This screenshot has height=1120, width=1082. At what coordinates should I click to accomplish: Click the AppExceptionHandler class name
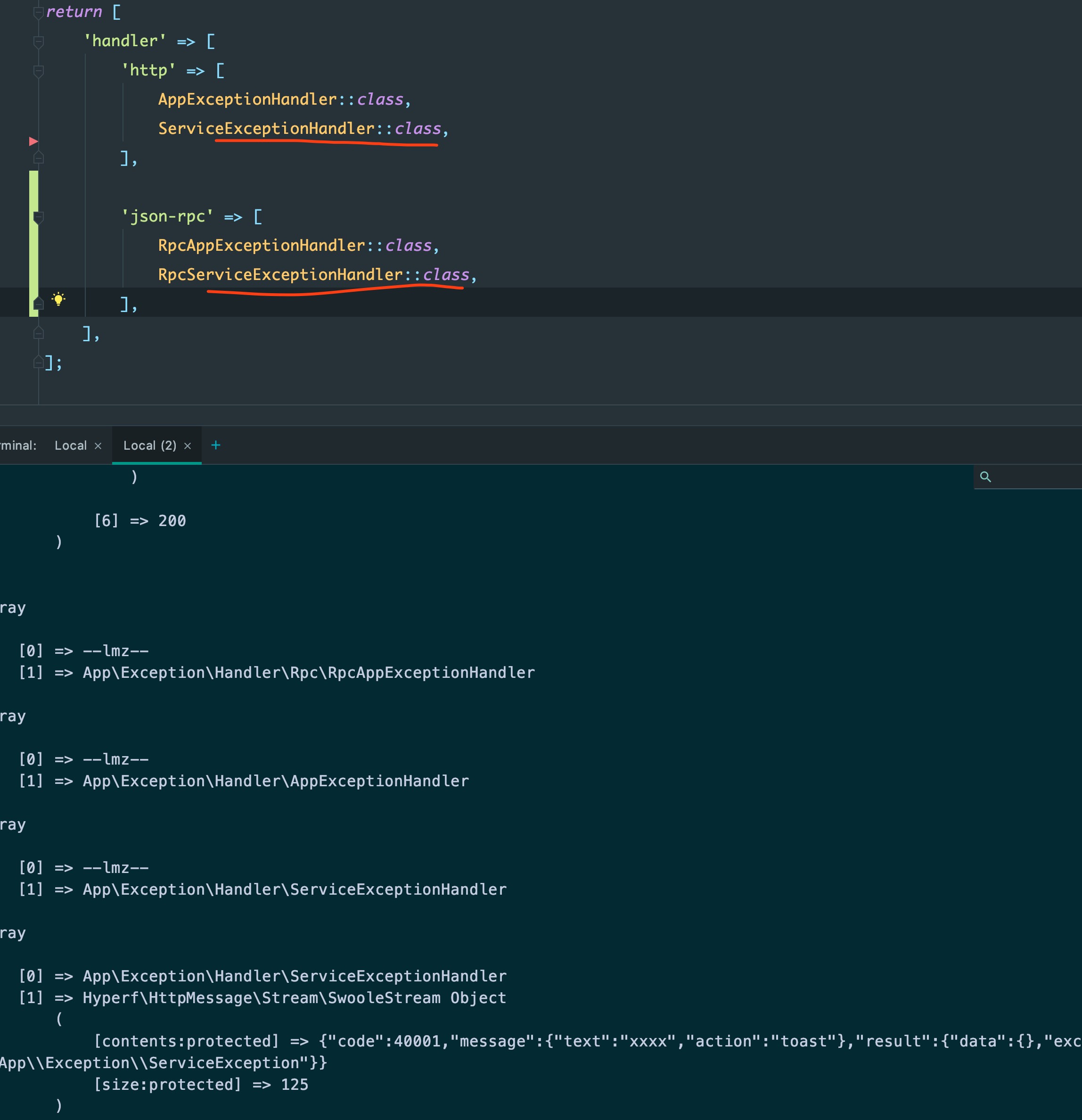247,99
